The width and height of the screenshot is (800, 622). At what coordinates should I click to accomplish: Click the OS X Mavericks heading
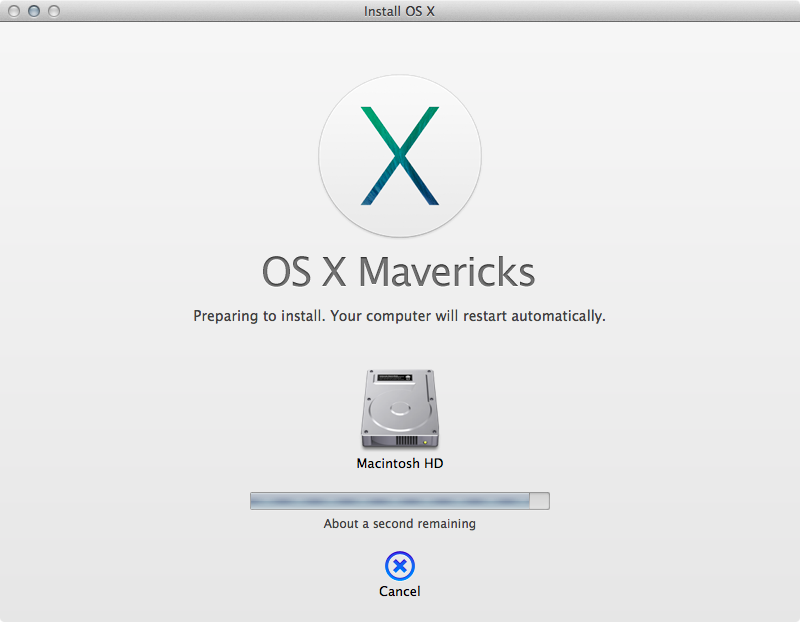point(400,271)
